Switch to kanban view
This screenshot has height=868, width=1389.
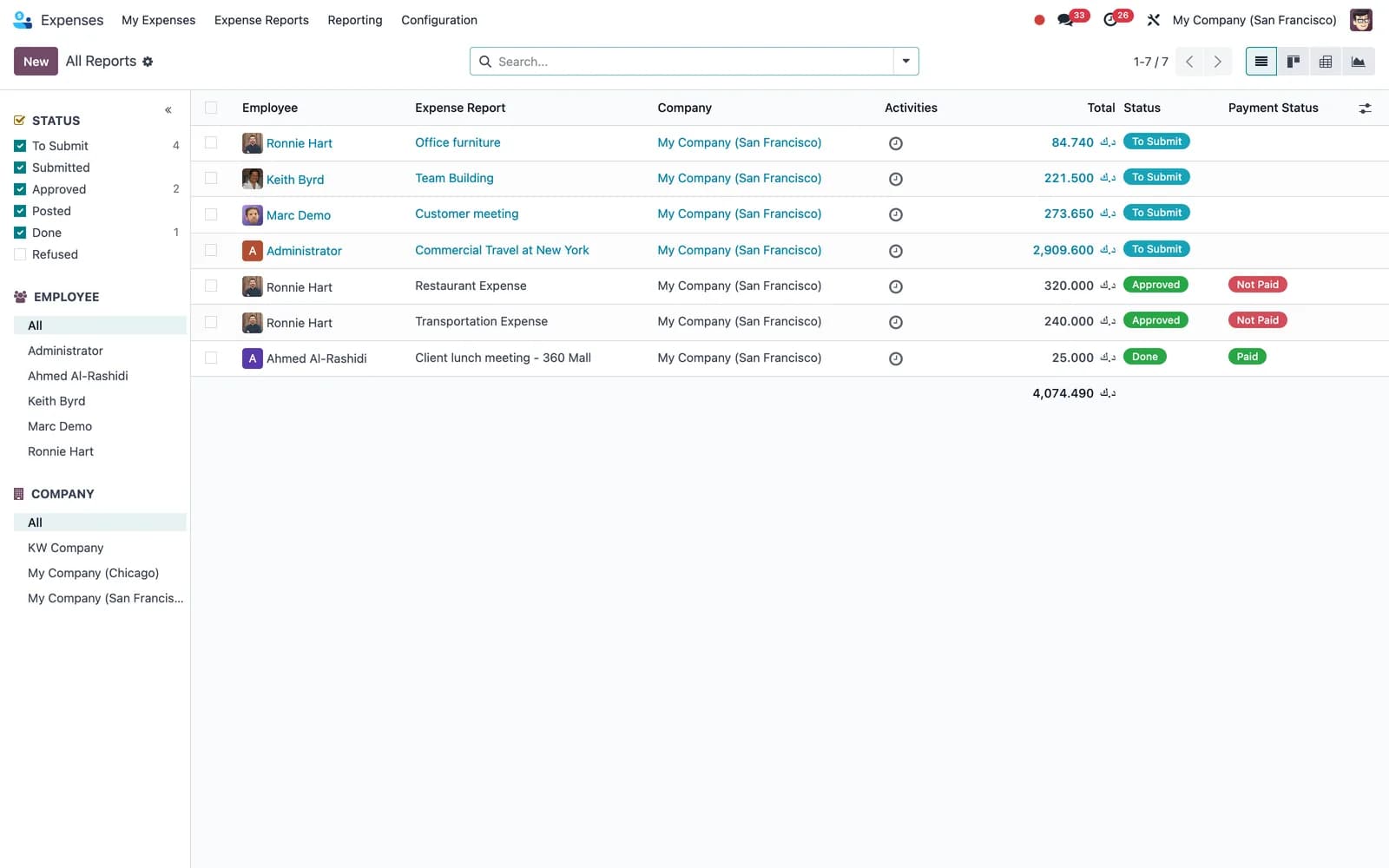click(1294, 62)
